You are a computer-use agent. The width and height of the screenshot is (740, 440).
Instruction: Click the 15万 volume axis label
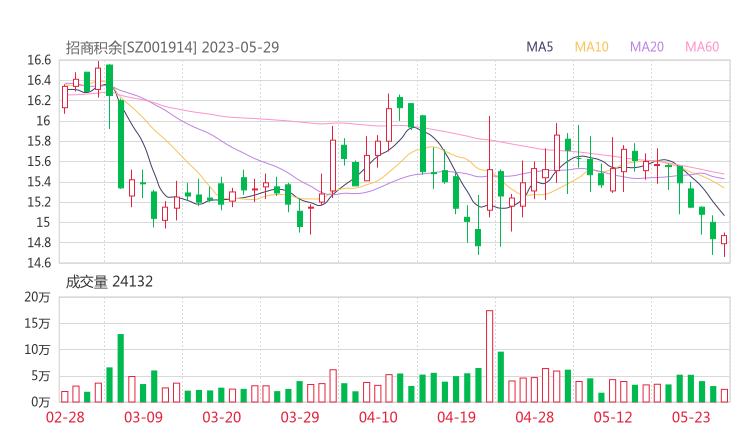[37, 323]
